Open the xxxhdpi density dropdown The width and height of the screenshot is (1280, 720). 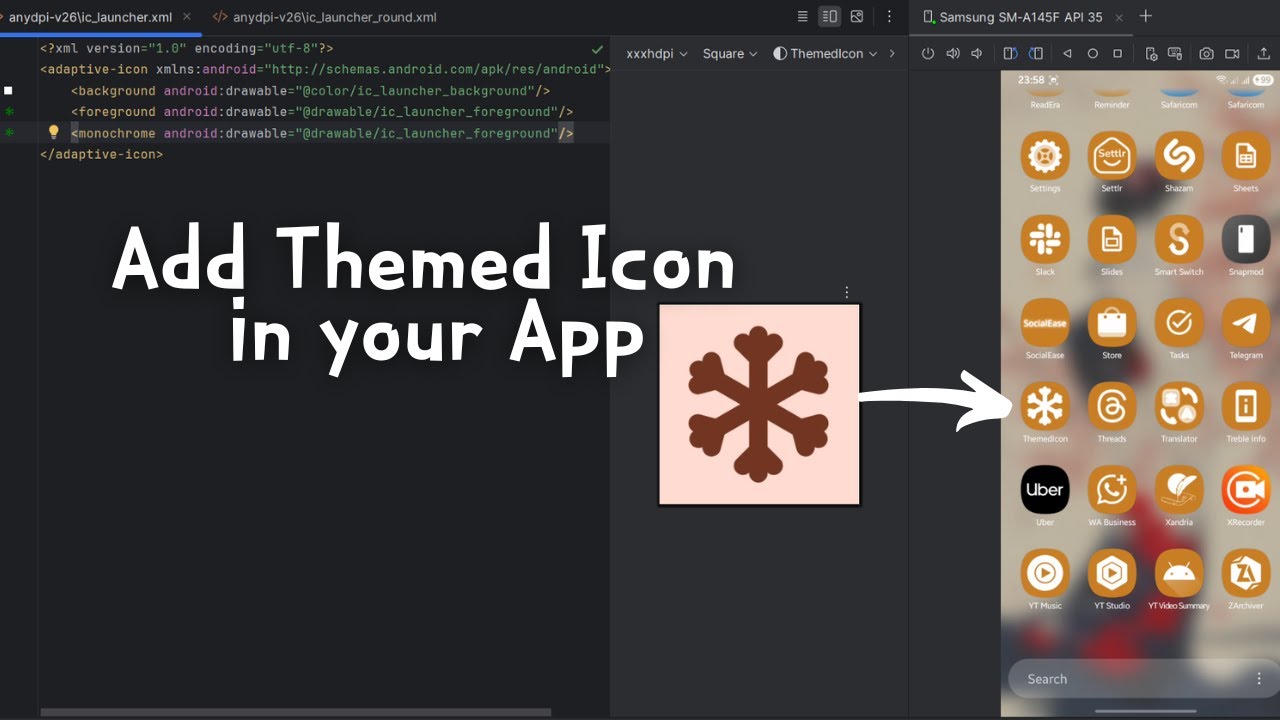(655, 53)
